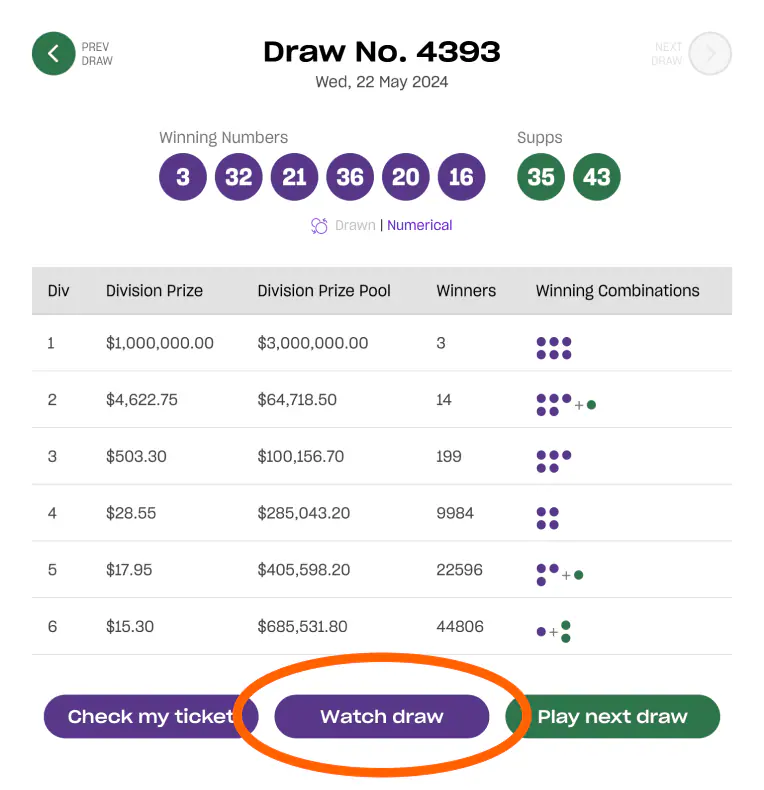Go to the previous draw arrow
The image size is (764, 790).
click(x=53, y=53)
